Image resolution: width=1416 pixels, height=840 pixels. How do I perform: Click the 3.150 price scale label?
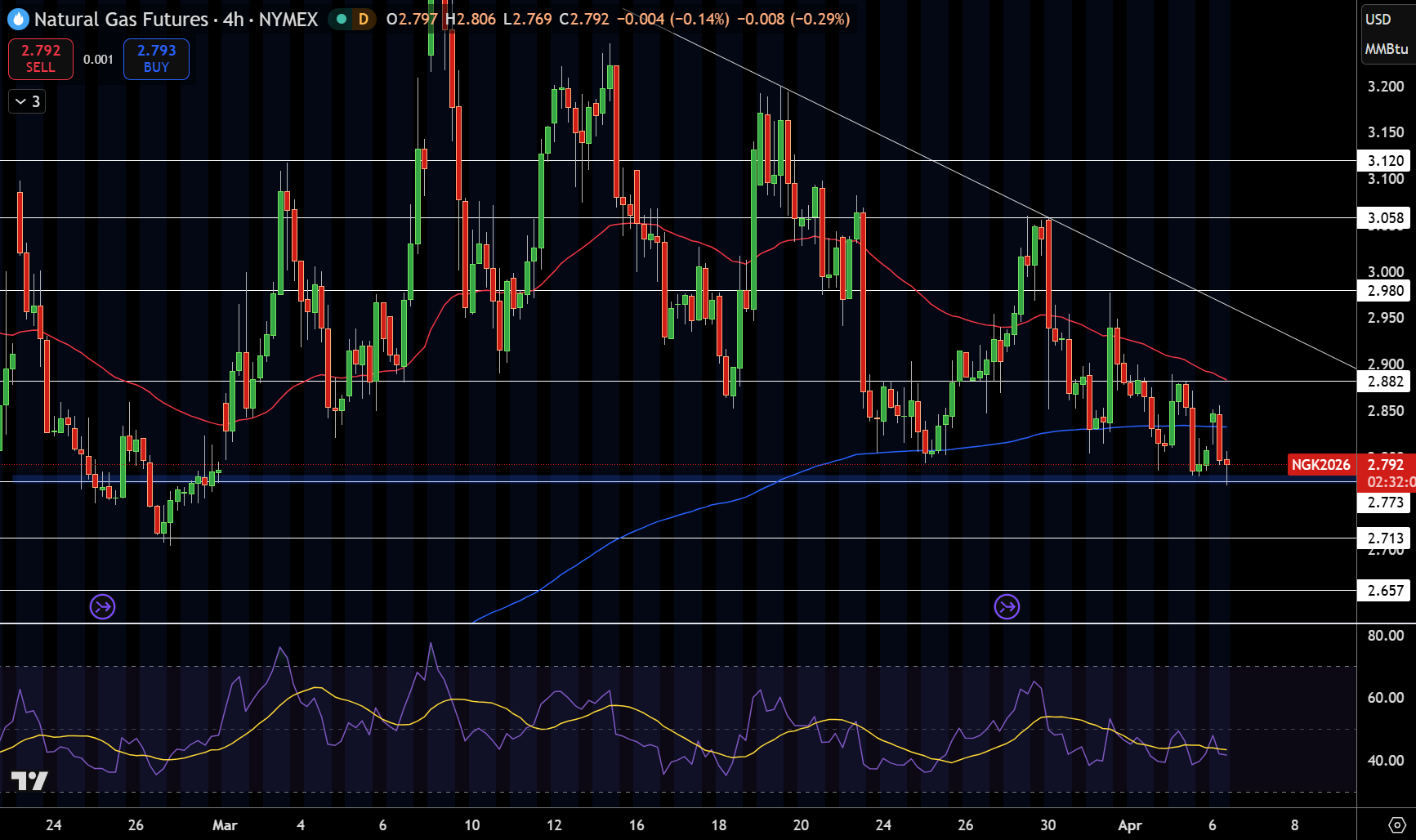[1386, 132]
